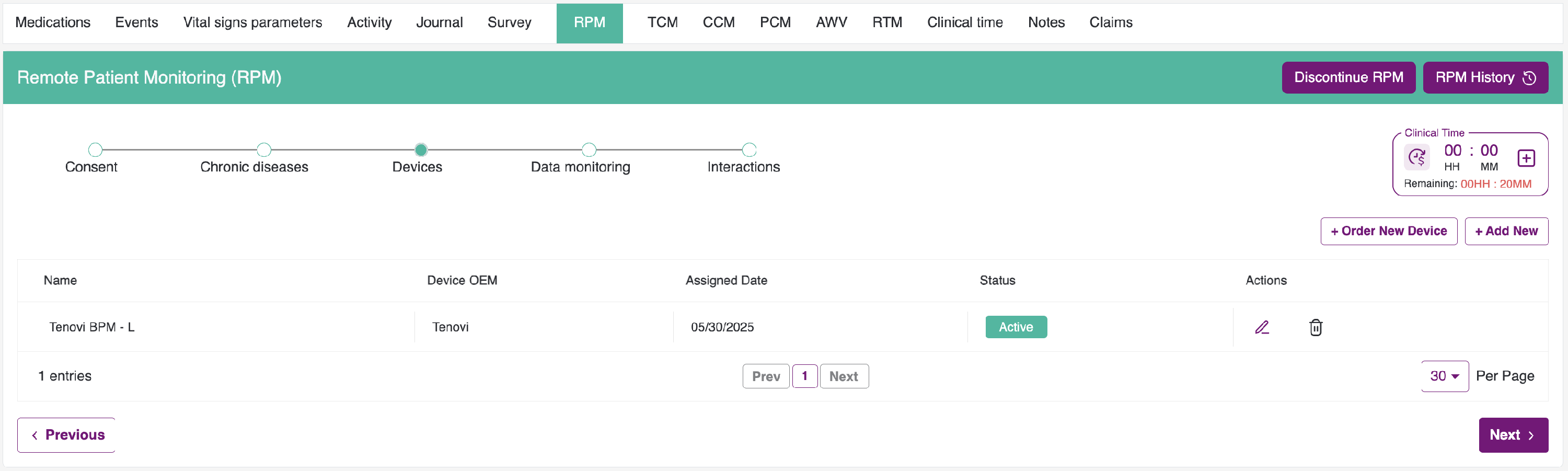Viewport: 1568px width, 471px height.
Task: Click the add clinical time plus icon
Action: tap(1526, 158)
